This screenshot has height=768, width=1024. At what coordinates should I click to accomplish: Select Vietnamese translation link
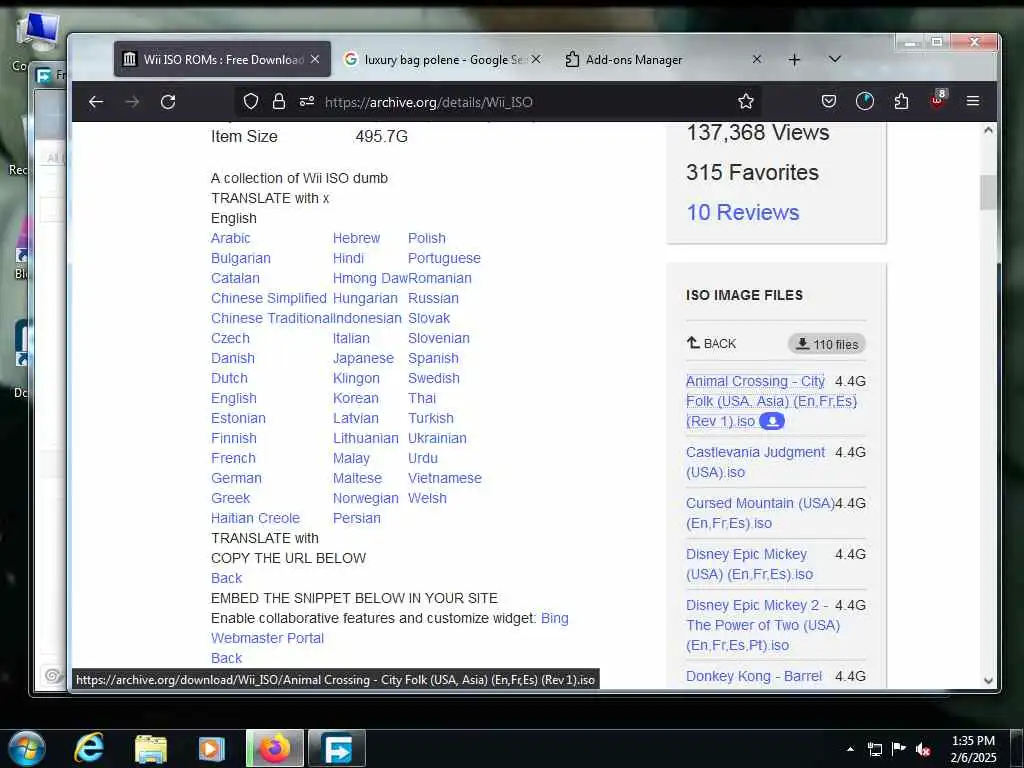pyautogui.click(x=445, y=478)
